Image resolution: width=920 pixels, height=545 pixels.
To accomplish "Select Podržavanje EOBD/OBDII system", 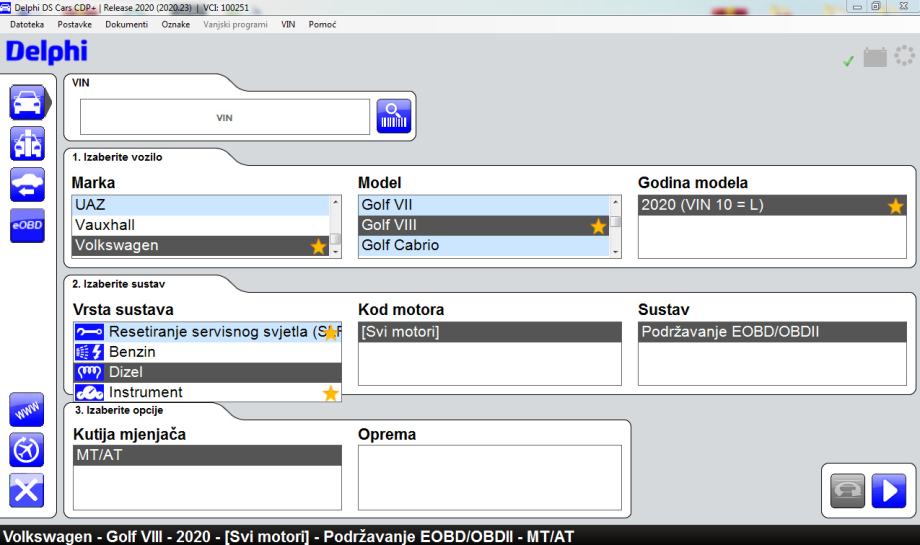I will coord(772,332).
